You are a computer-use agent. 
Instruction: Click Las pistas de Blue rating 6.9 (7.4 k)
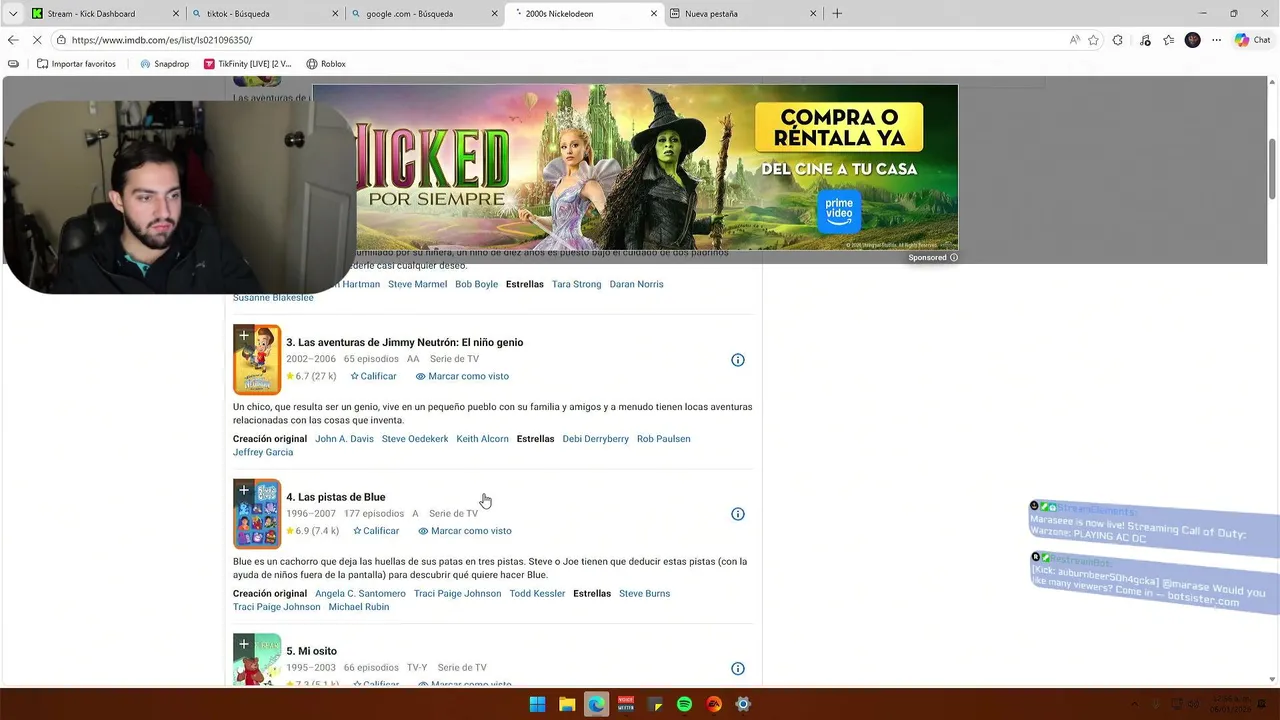coord(312,531)
